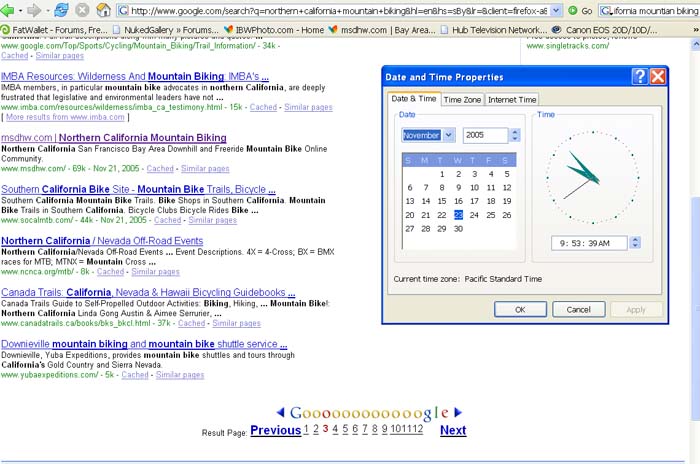Click the Previous results page link
Image resolution: width=700 pixels, height=464 pixels.
275,430
